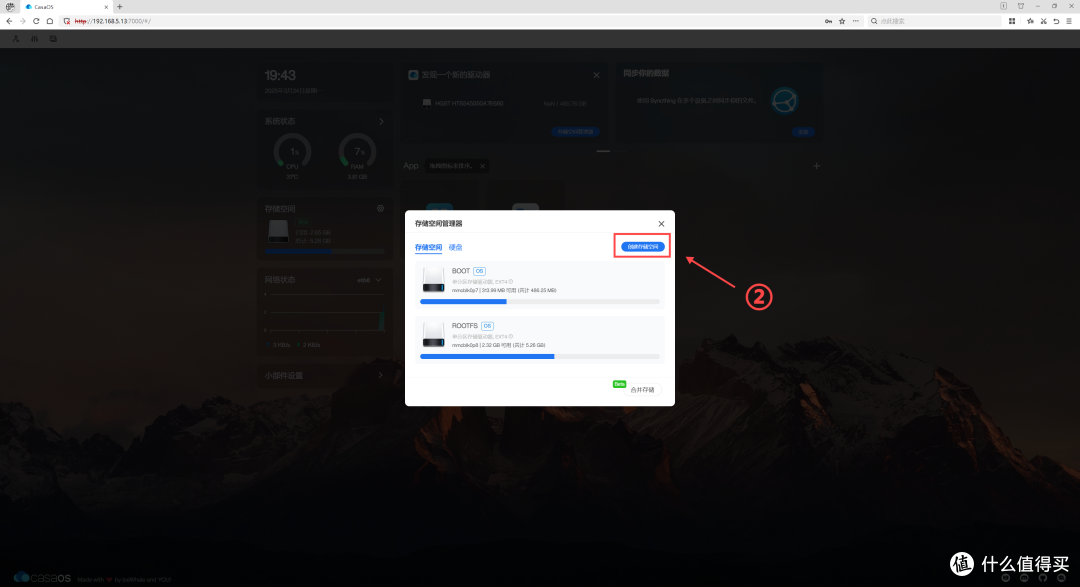Select the ROOTFS drive icon
Screen dimensions: 1080x587
coord(433,335)
